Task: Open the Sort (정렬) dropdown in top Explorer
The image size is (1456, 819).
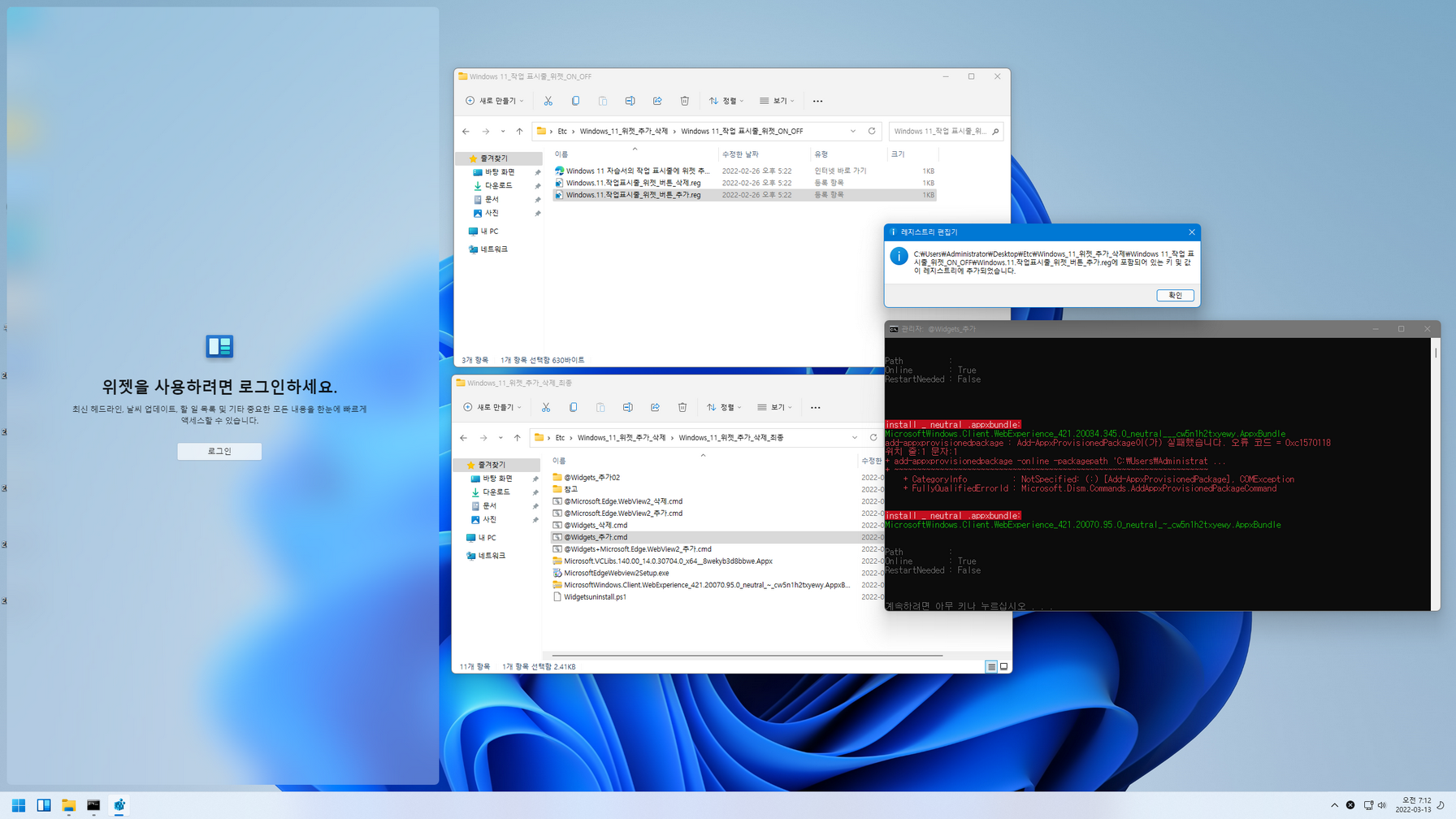Action: pyautogui.click(x=726, y=101)
